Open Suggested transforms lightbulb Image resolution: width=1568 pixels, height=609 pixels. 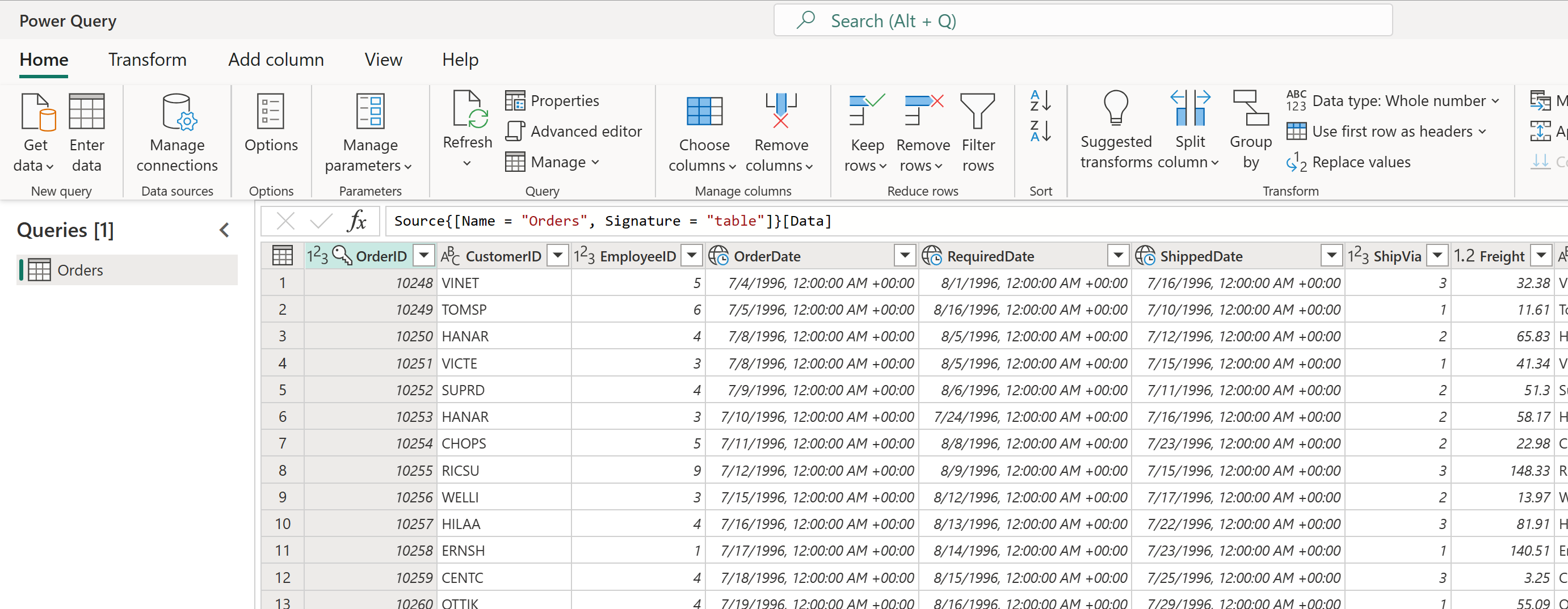click(x=1116, y=108)
